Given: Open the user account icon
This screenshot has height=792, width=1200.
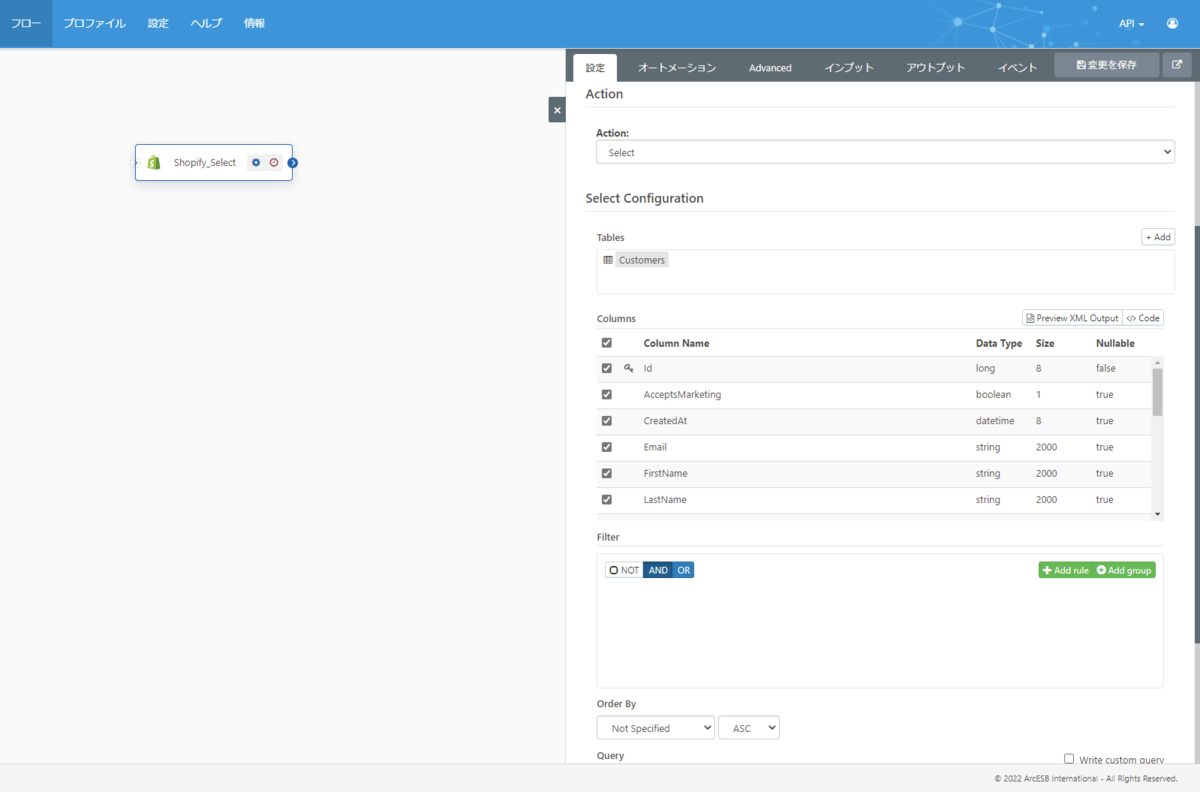Looking at the screenshot, I should (x=1172, y=23).
